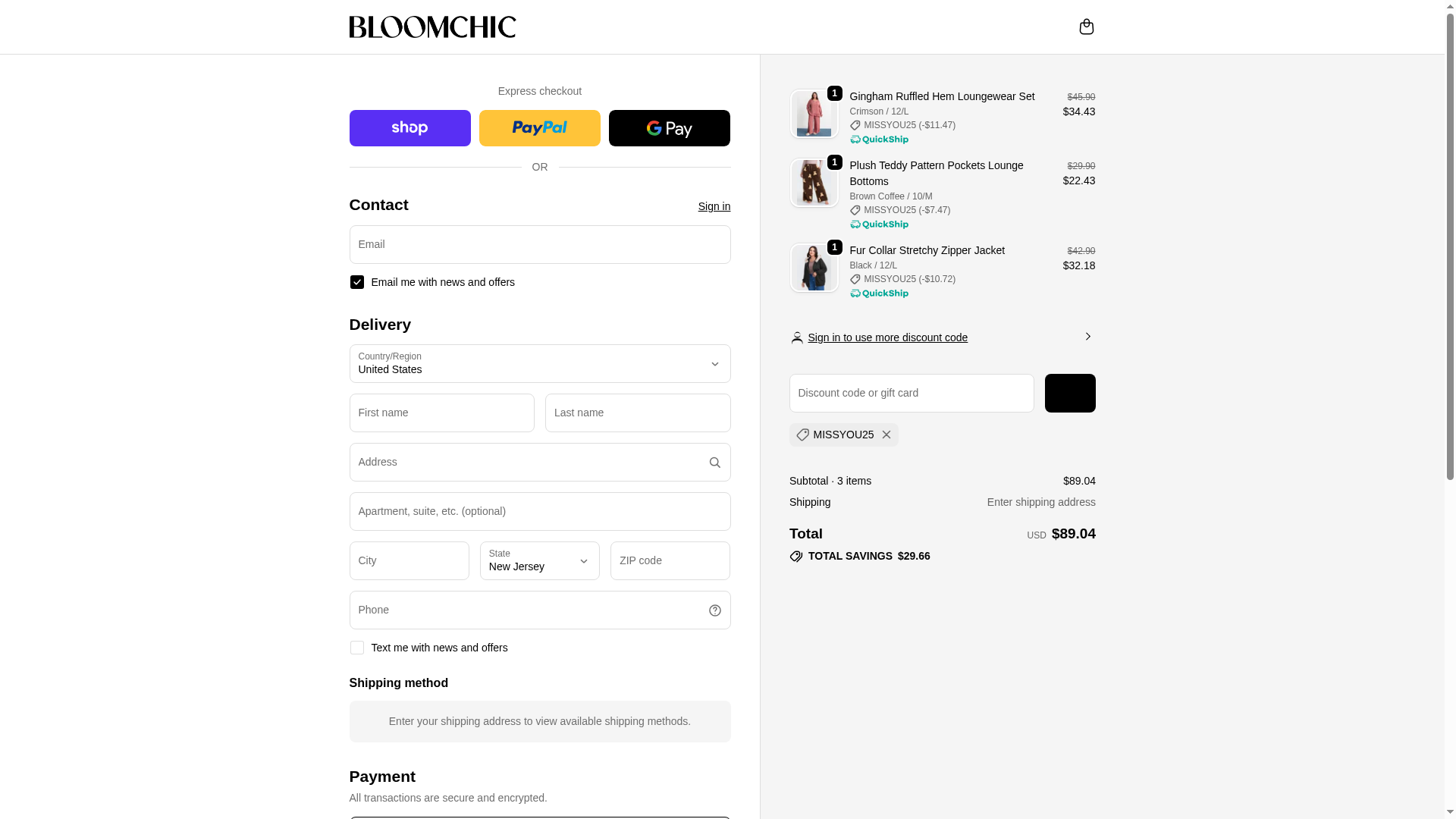
Task: Choose PayPal express checkout
Action: coord(539,128)
